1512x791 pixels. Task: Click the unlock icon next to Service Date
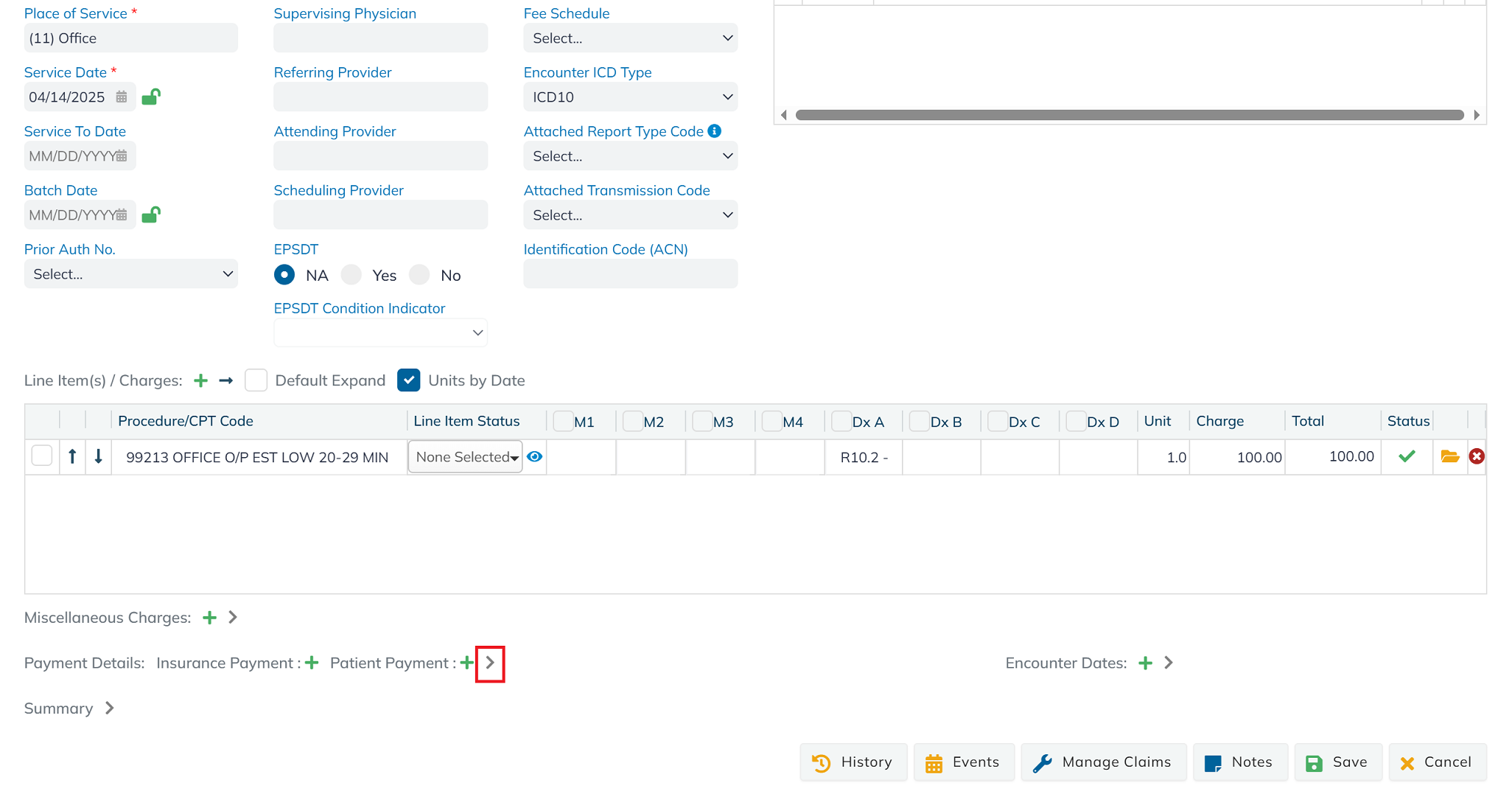tap(151, 97)
